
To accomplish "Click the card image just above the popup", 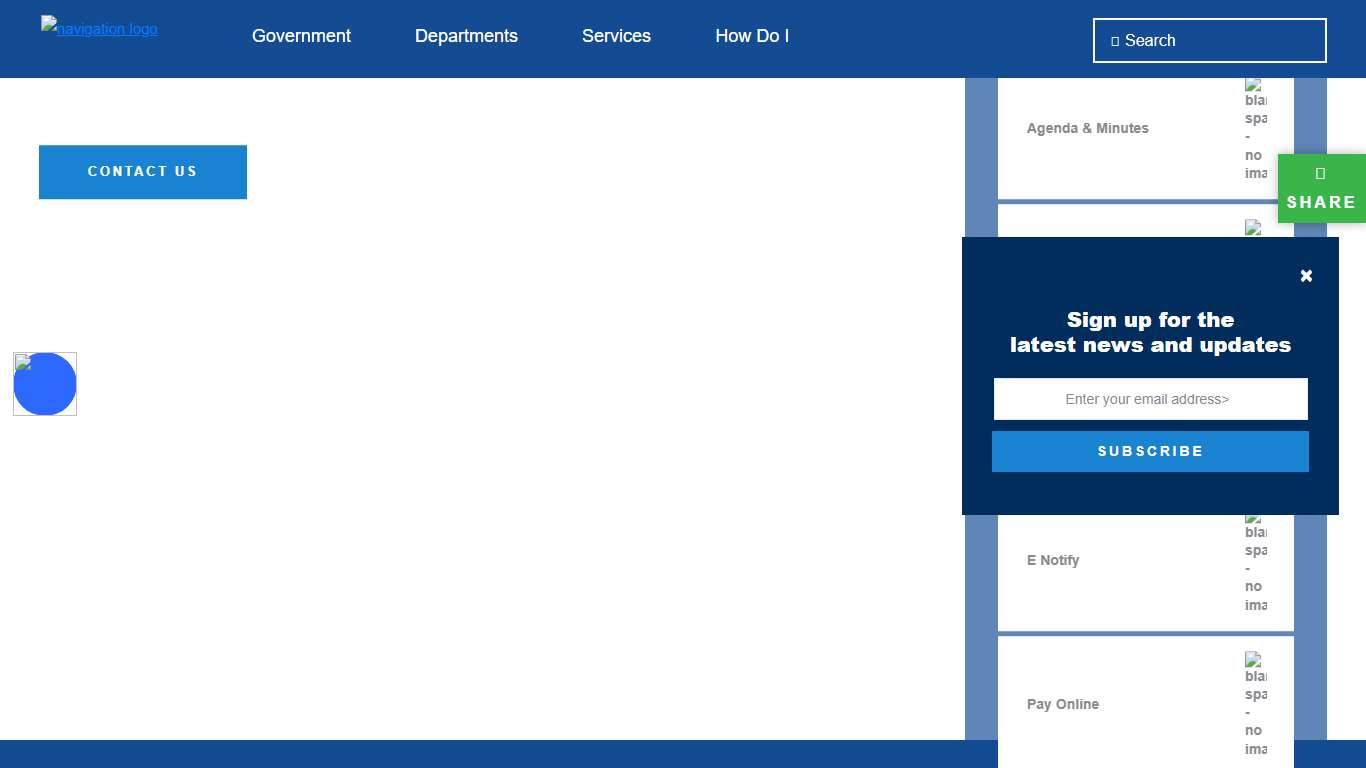I will (1254, 228).
